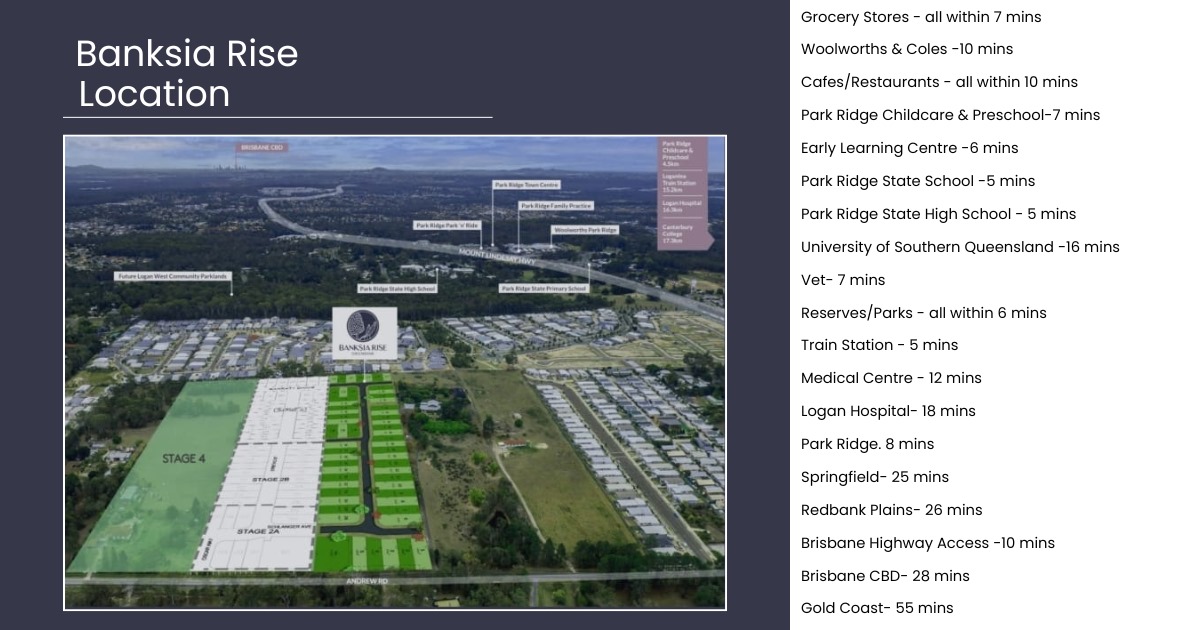Image resolution: width=1200 pixels, height=630 pixels.
Task: Select the Logan Hospital - 18 mins line
Action: [x=887, y=411]
